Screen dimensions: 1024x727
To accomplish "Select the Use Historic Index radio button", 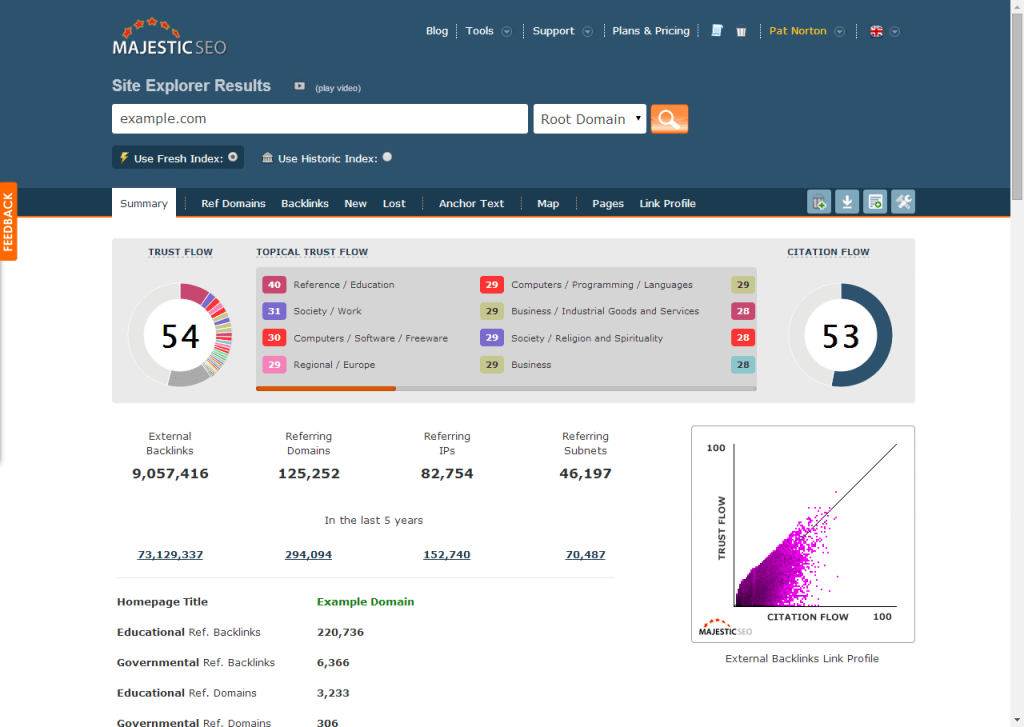I will tap(387, 157).
